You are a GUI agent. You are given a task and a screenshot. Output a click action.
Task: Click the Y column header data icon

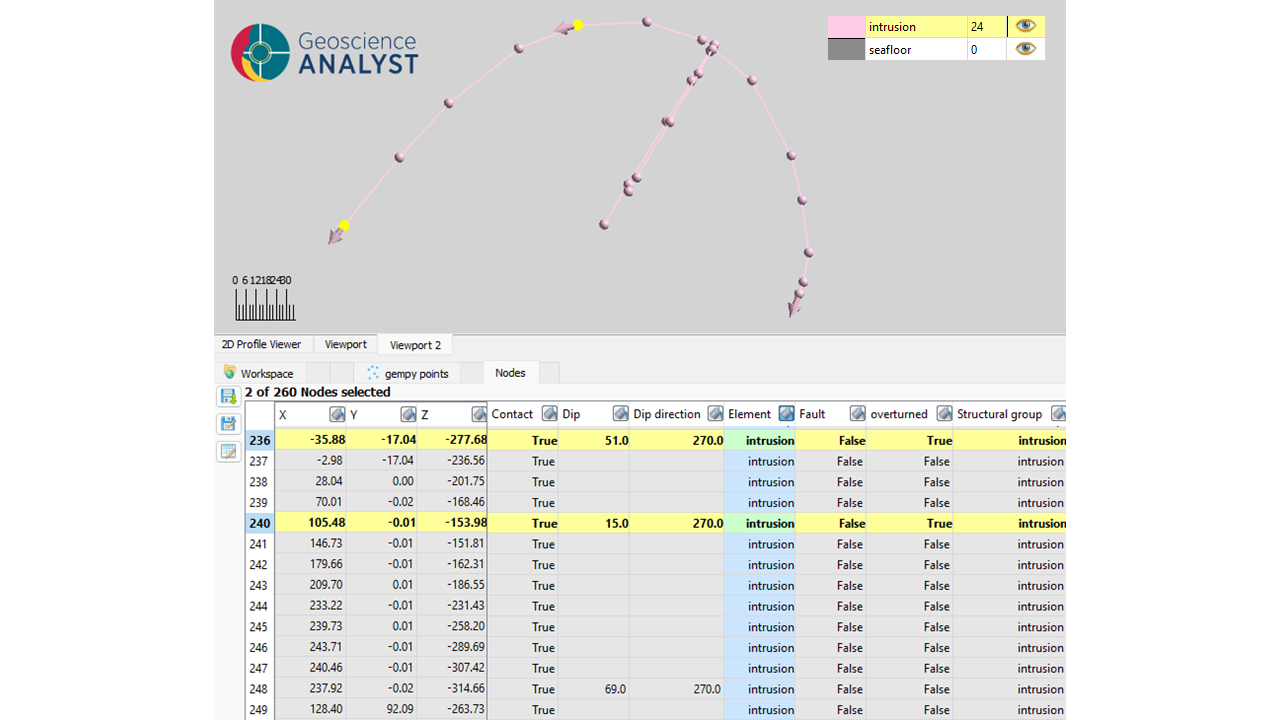tap(408, 414)
